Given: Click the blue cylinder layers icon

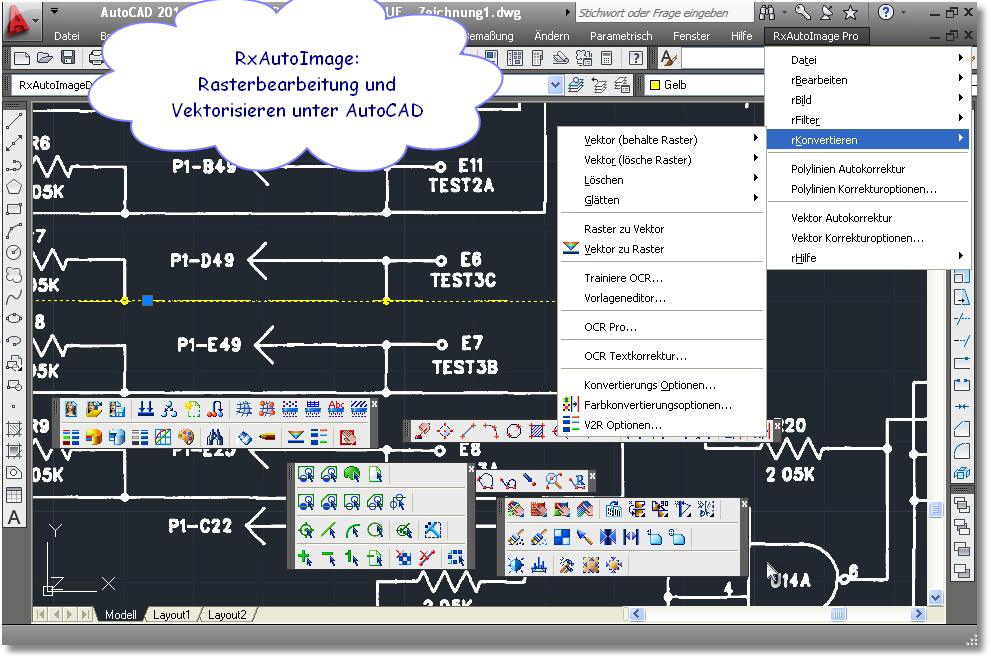Looking at the screenshot, I should click(x=117, y=437).
